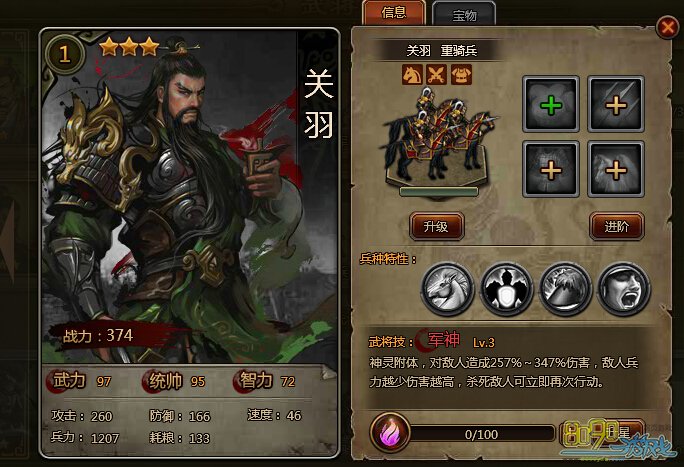Image resolution: width=684 pixels, height=467 pixels.
Task: Open the 宝物 tab
Action: tap(464, 14)
